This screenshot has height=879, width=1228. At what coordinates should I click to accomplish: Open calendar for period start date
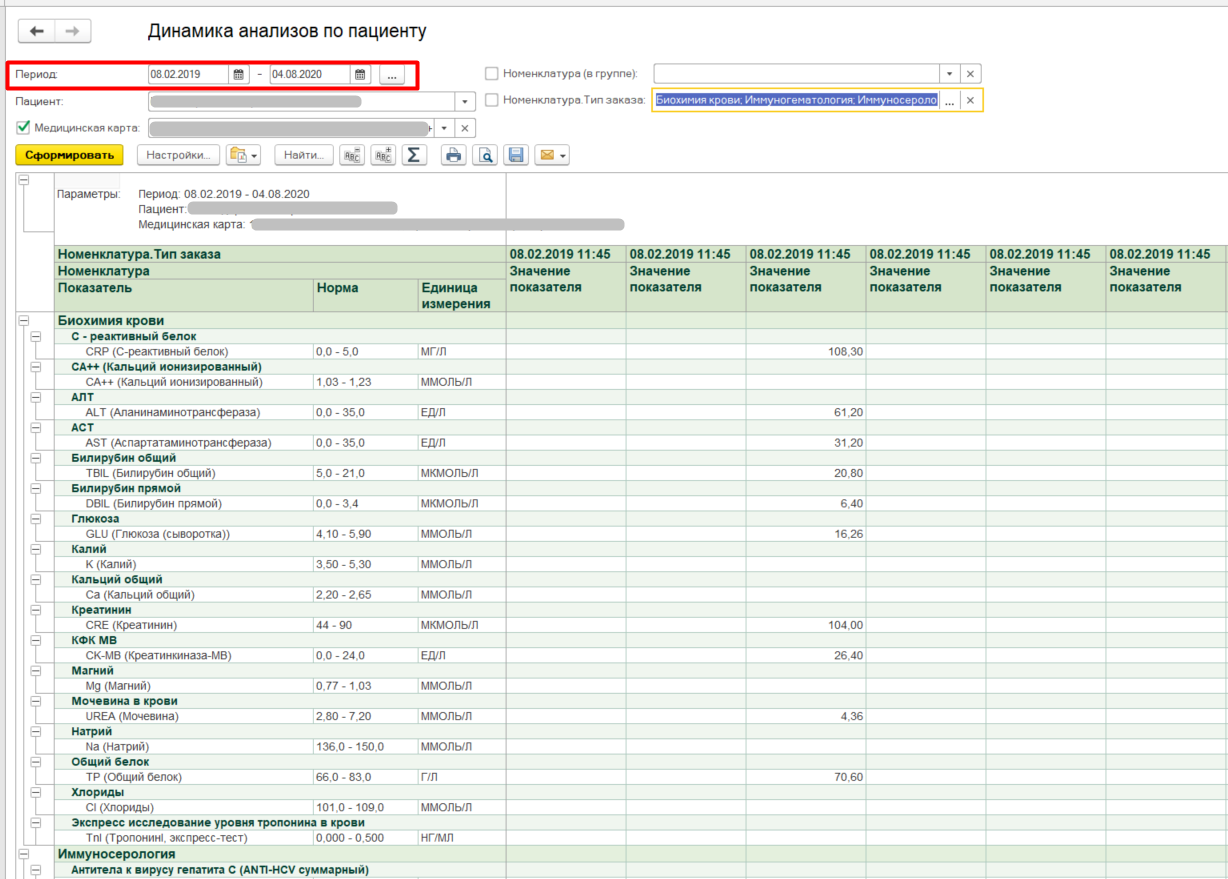pos(239,75)
